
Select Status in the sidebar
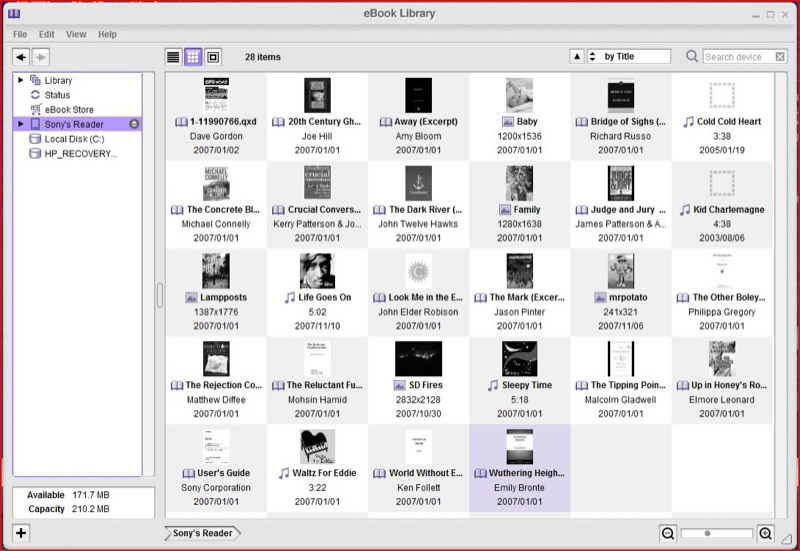tap(57, 95)
